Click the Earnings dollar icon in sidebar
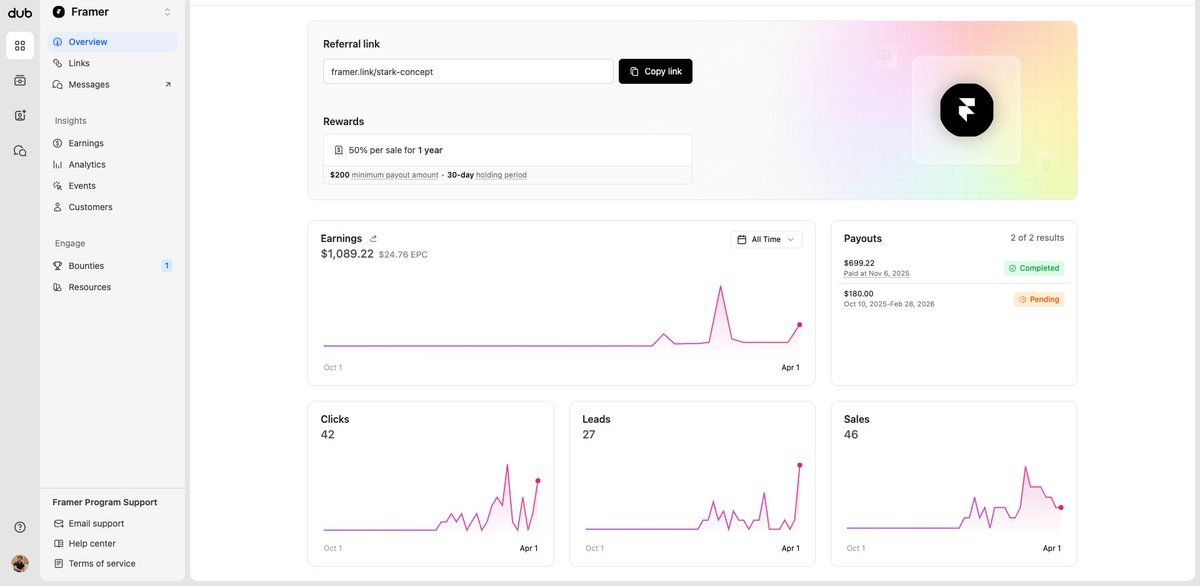 coord(58,143)
